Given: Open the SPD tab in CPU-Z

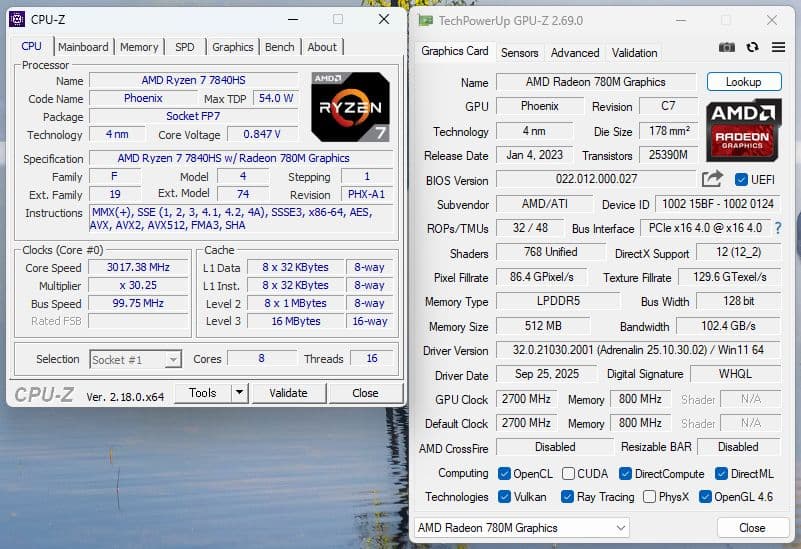Looking at the screenshot, I should (184, 47).
